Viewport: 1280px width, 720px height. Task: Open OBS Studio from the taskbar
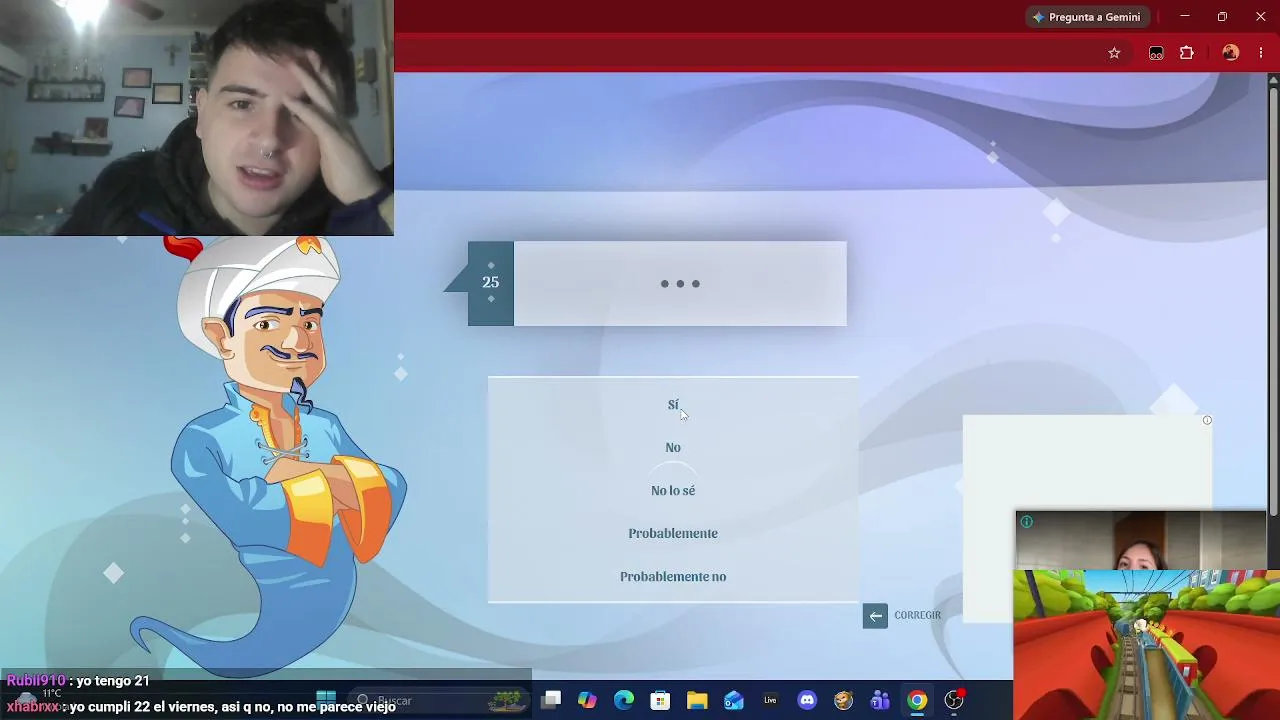pyautogui.click(x=954, y=701)
